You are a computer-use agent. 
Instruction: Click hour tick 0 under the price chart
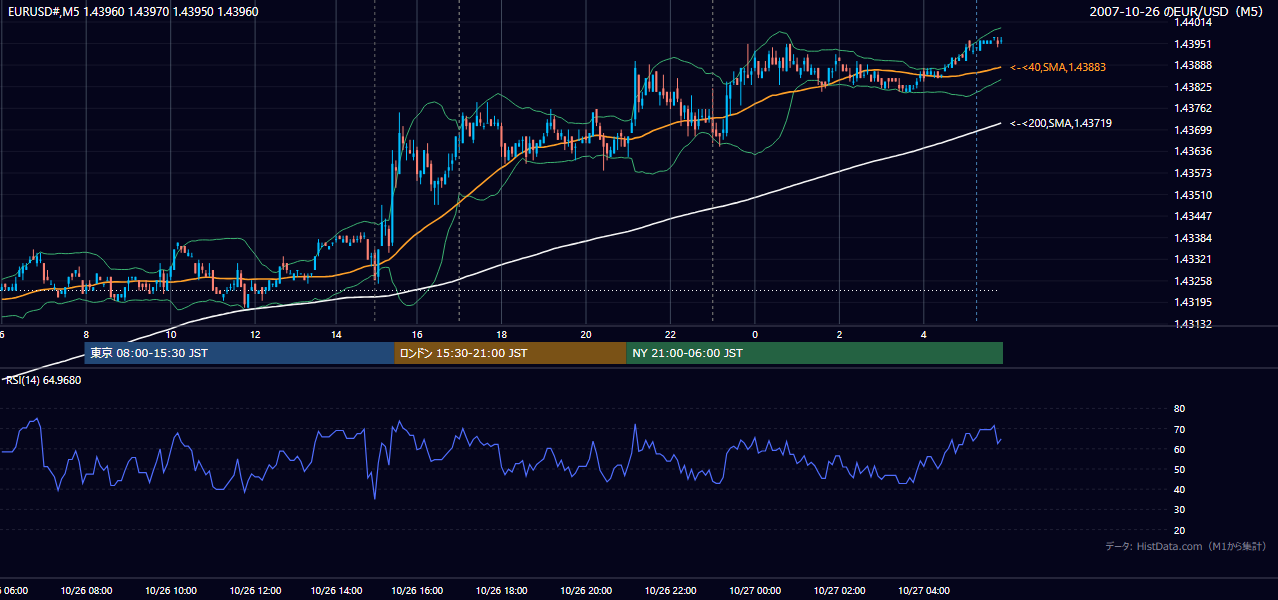pyautogui.click(x=755, y=334)
